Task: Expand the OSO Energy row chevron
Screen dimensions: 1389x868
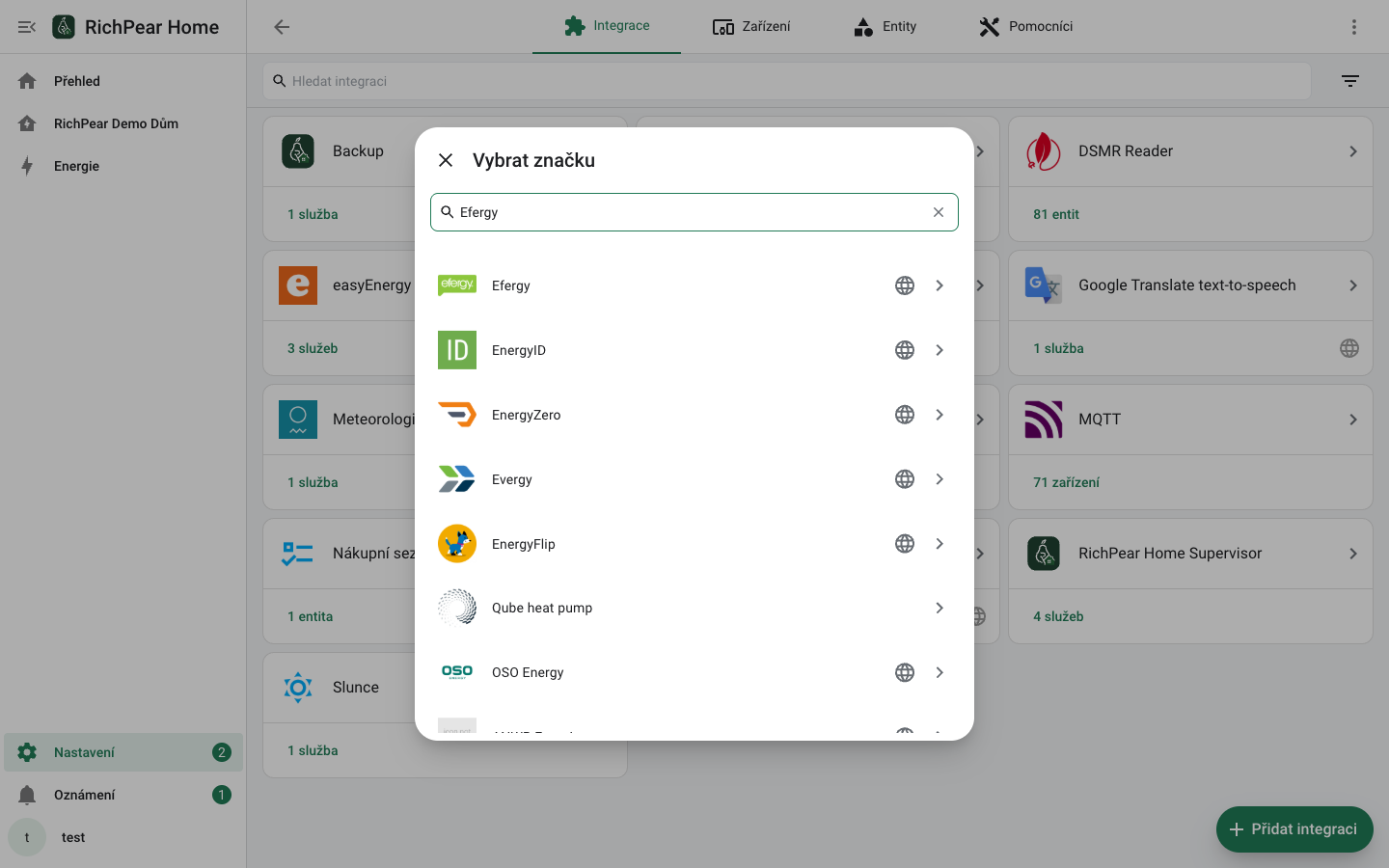Action: [940, 672]
